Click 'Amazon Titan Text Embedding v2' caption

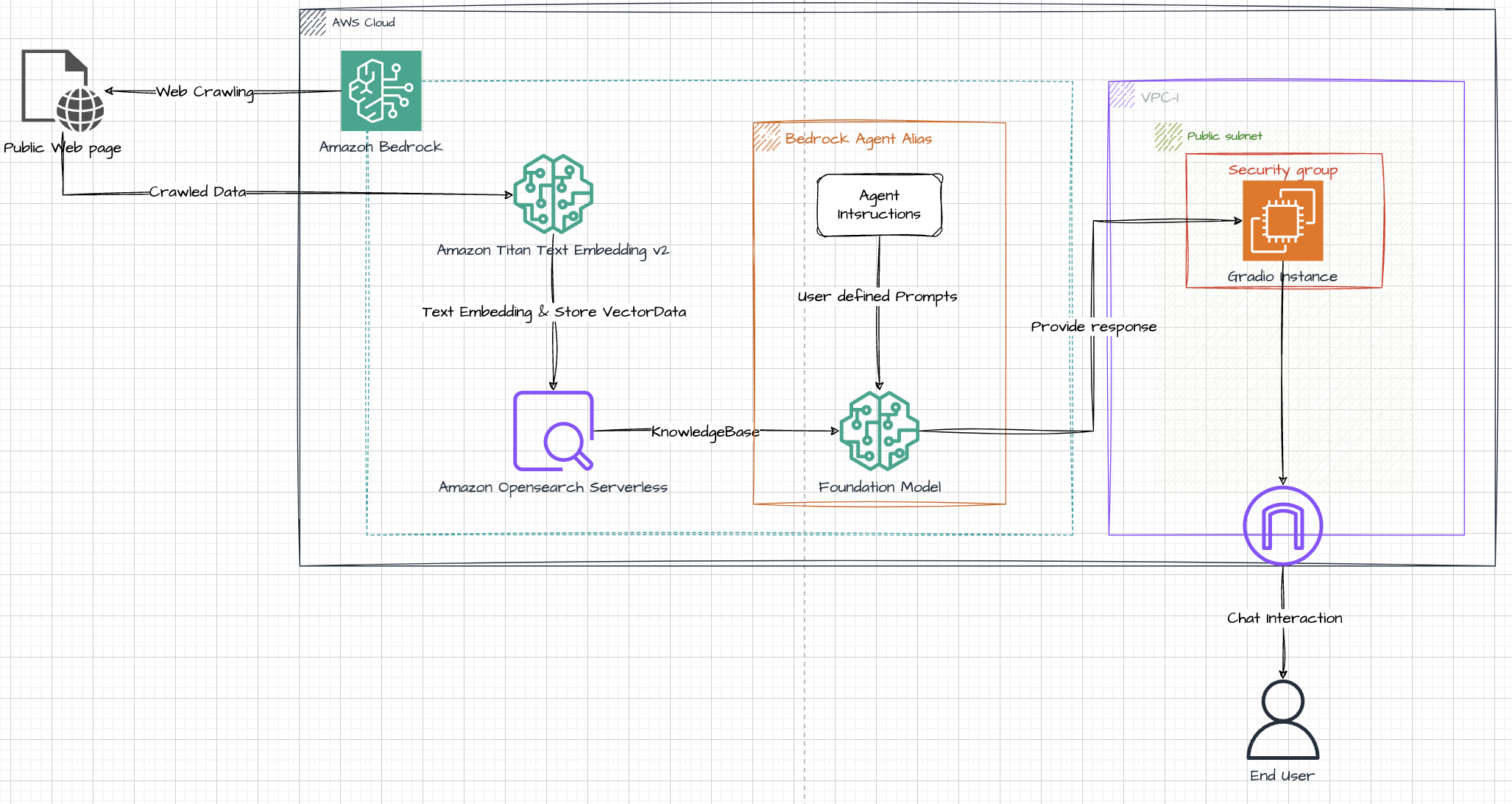pyautogui.click(x=553, y=250)
